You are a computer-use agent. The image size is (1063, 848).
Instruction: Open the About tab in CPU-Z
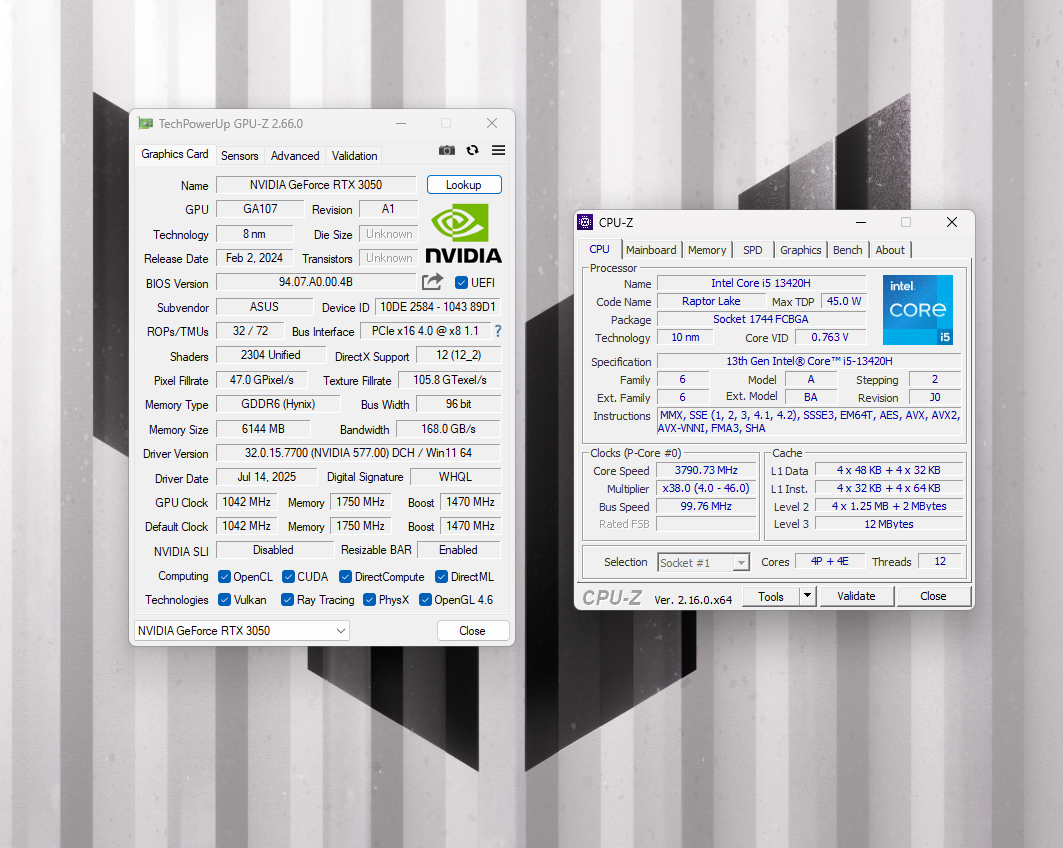889,249
